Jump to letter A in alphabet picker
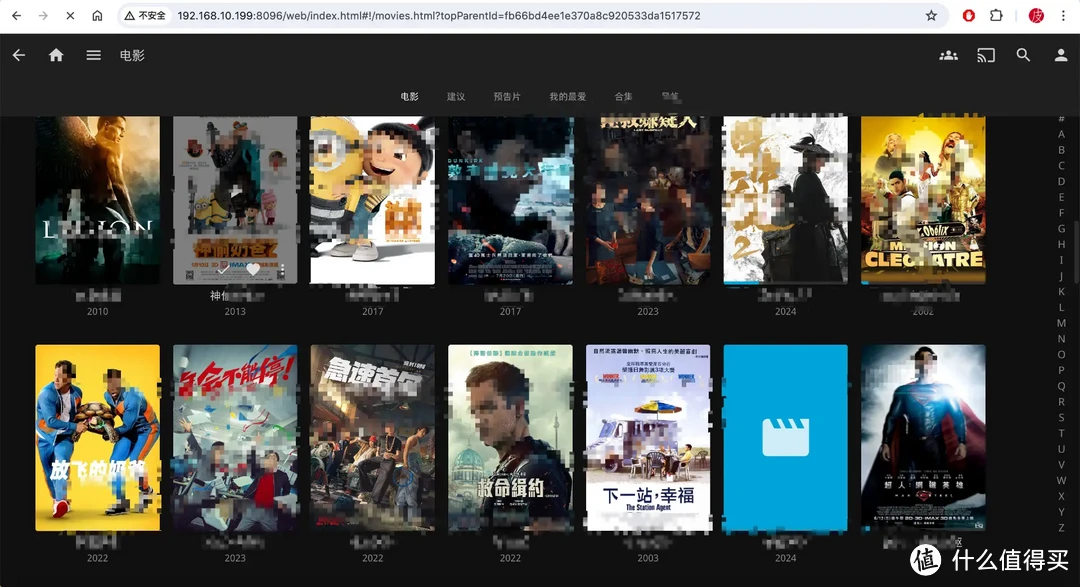1080x587 pixels. (x=1061, y=134)
